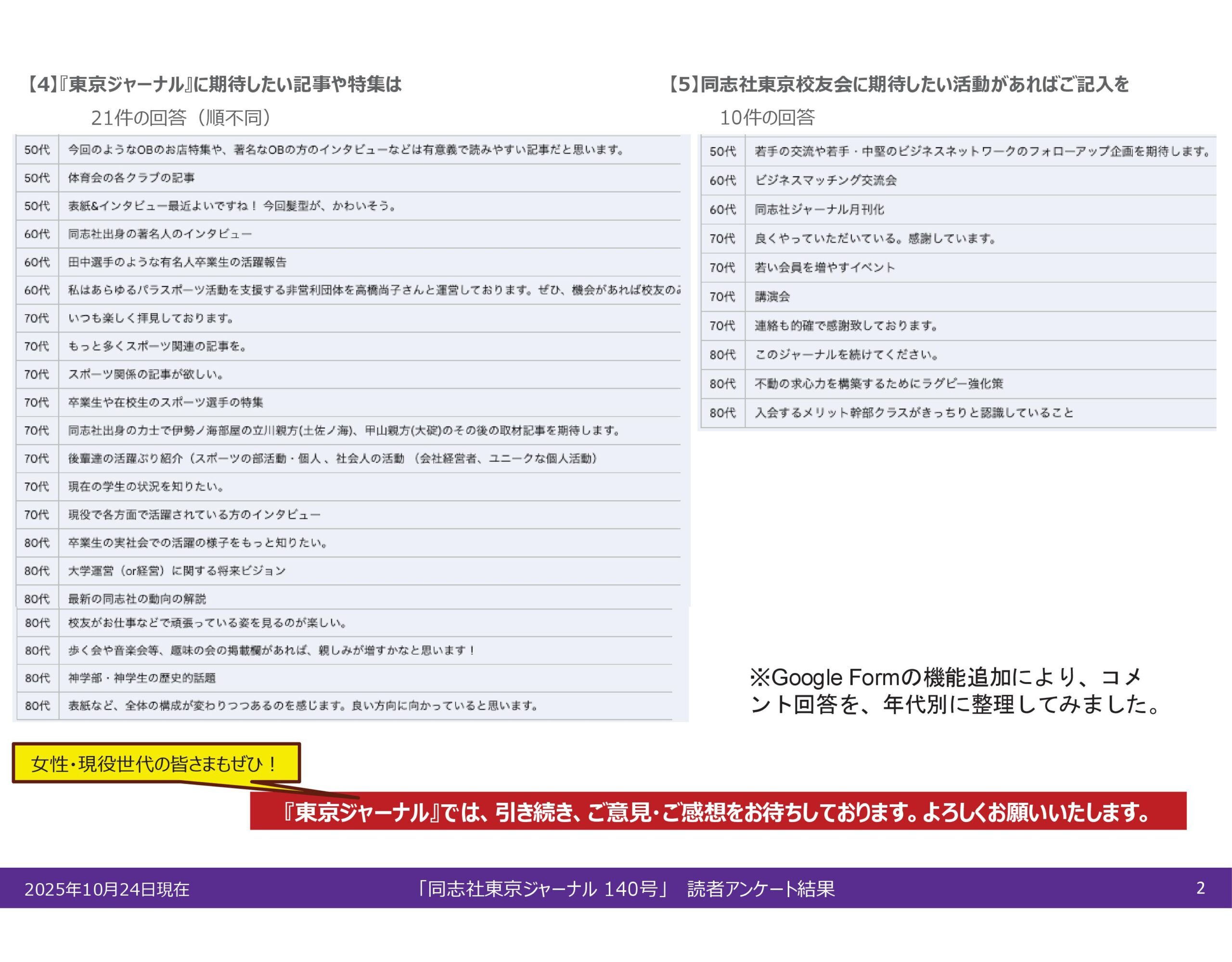This screenshot has width=1232, height=962.
Task: Select row 田中選手のような有名人卒業生の活躍報告
Action: pos(177,262)
